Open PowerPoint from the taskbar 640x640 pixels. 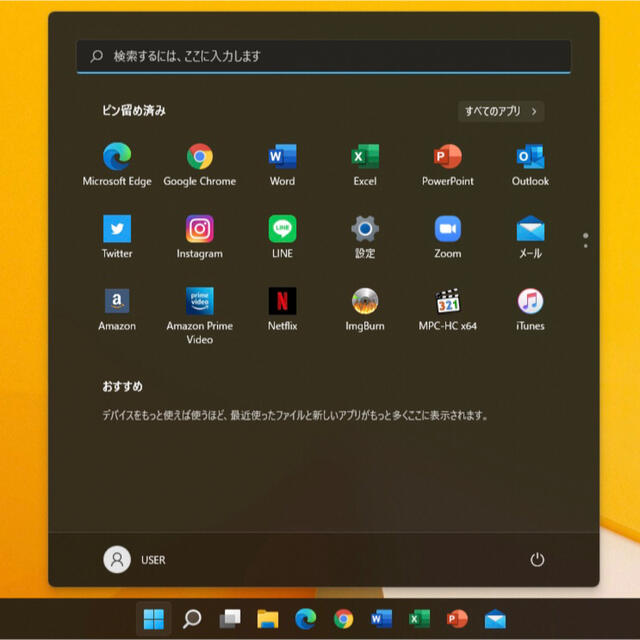(x=457, y=619)
